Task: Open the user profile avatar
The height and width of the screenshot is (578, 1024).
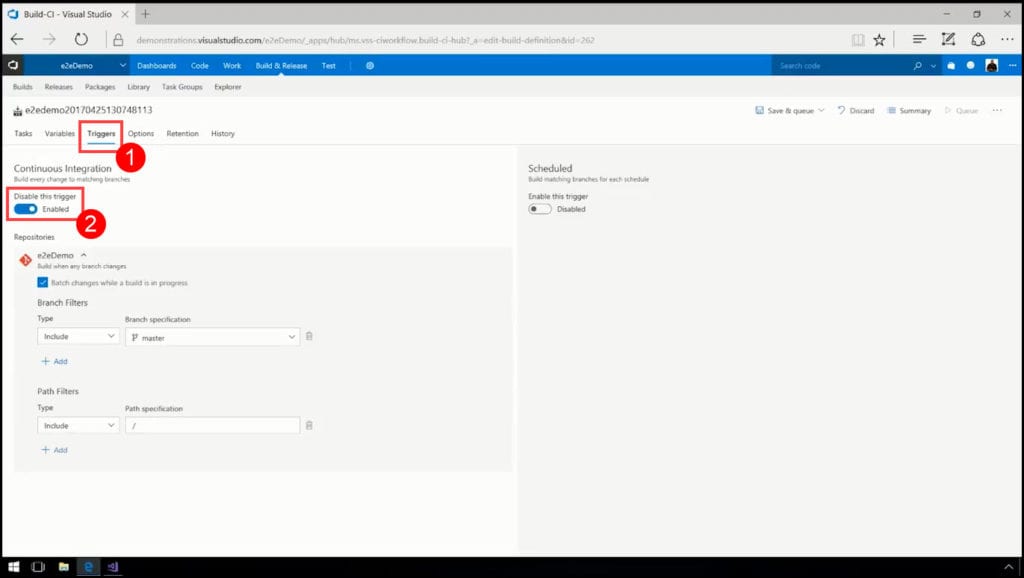Action: (x=991, y=65)
